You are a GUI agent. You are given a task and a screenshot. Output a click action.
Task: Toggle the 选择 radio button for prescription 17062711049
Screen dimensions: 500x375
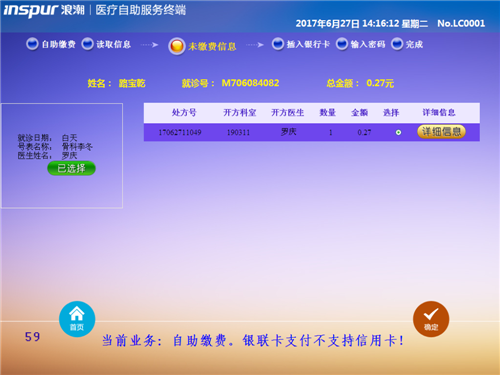(x=398, y=132)
